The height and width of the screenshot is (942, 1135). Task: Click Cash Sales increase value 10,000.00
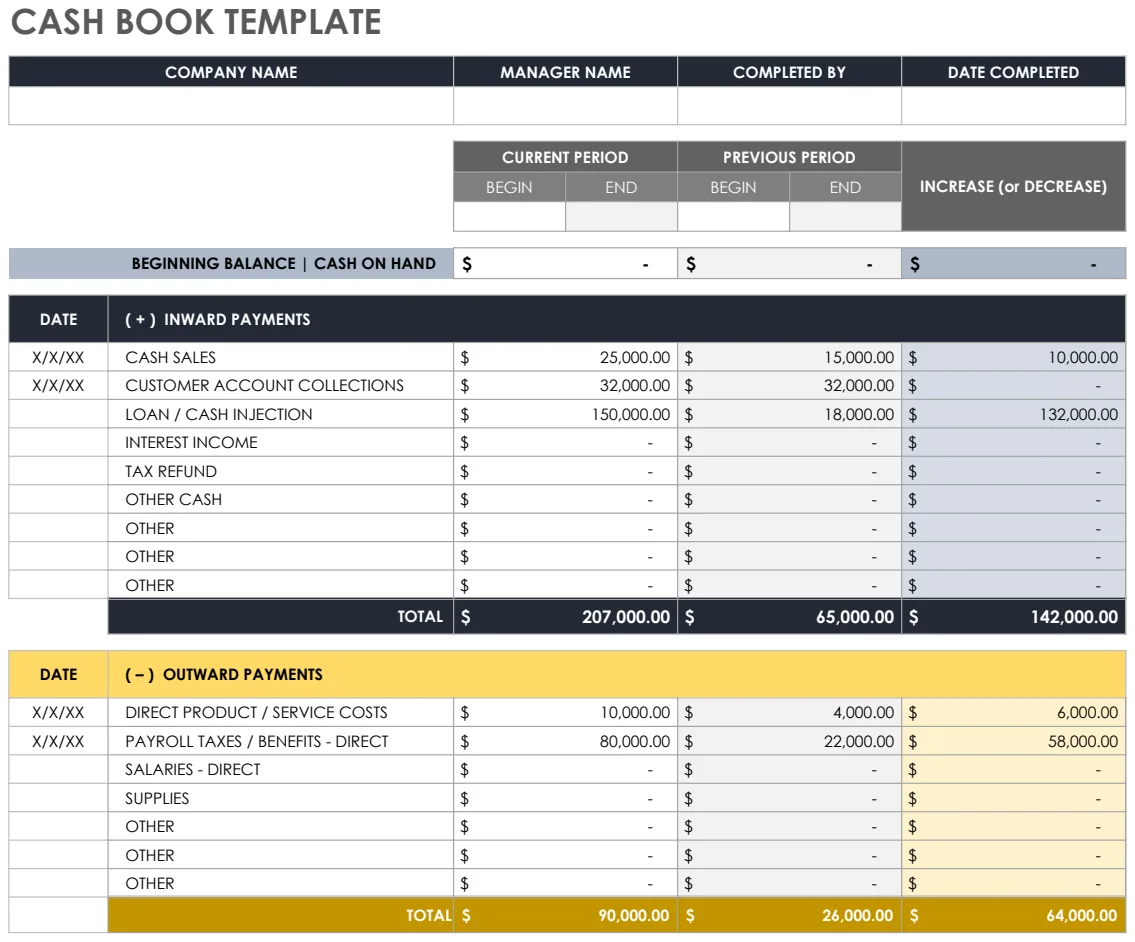pos(1083,357)
